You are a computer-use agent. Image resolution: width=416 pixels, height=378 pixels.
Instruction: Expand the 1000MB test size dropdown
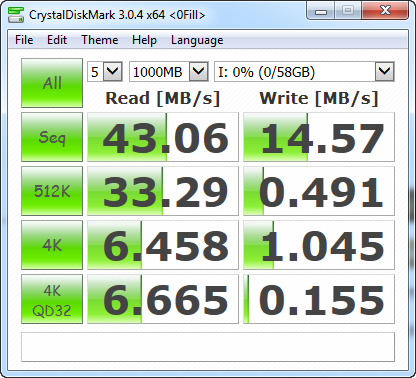pos(169,71)
